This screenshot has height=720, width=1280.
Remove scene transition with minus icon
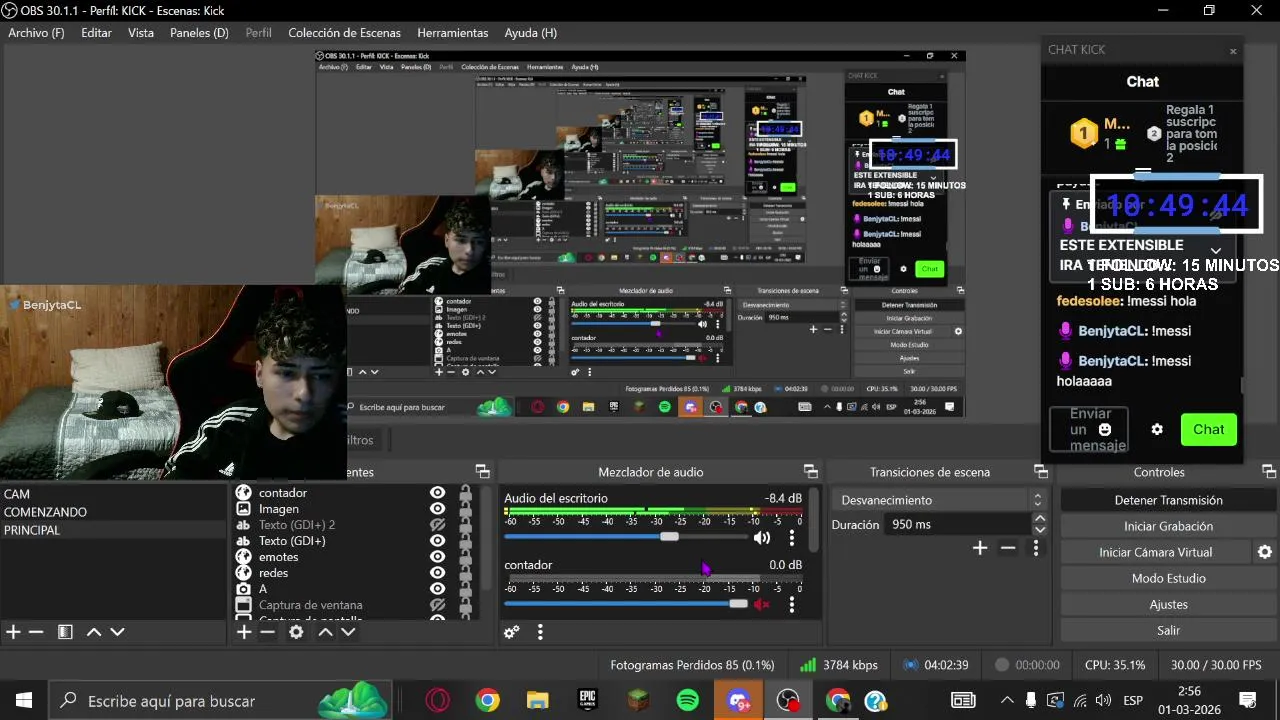coord(1008,548)
